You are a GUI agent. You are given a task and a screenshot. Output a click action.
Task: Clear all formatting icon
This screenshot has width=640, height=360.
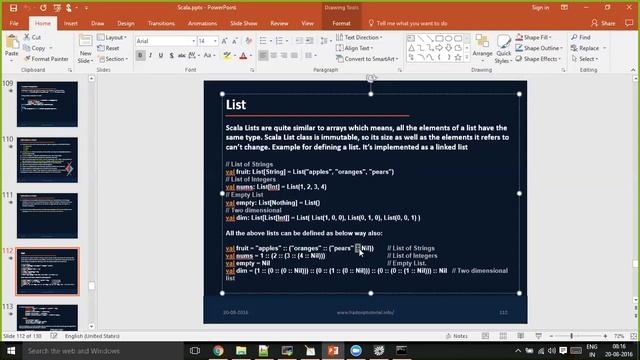click(249, 41)
